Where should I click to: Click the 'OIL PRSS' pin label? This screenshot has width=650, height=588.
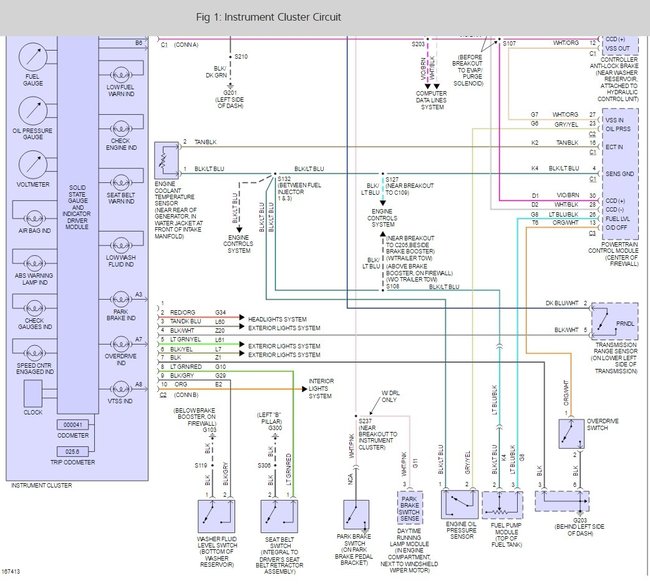(618, 129)
